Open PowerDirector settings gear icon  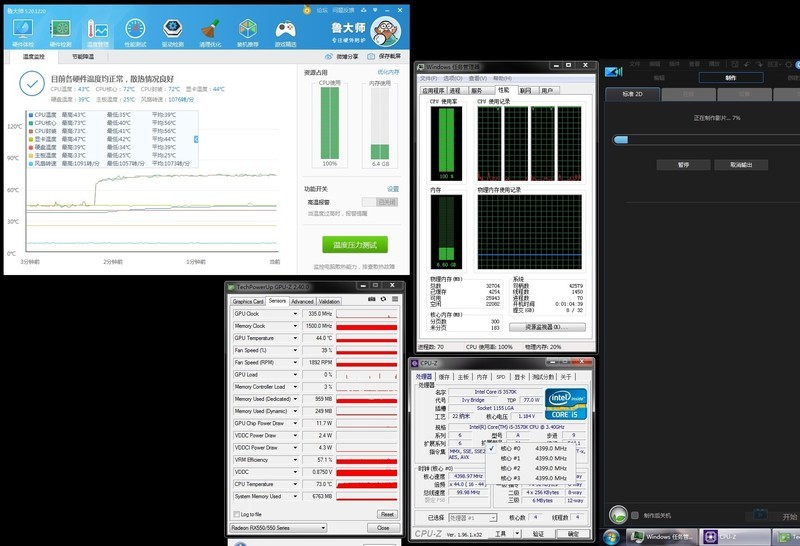(x=789, y=64)
